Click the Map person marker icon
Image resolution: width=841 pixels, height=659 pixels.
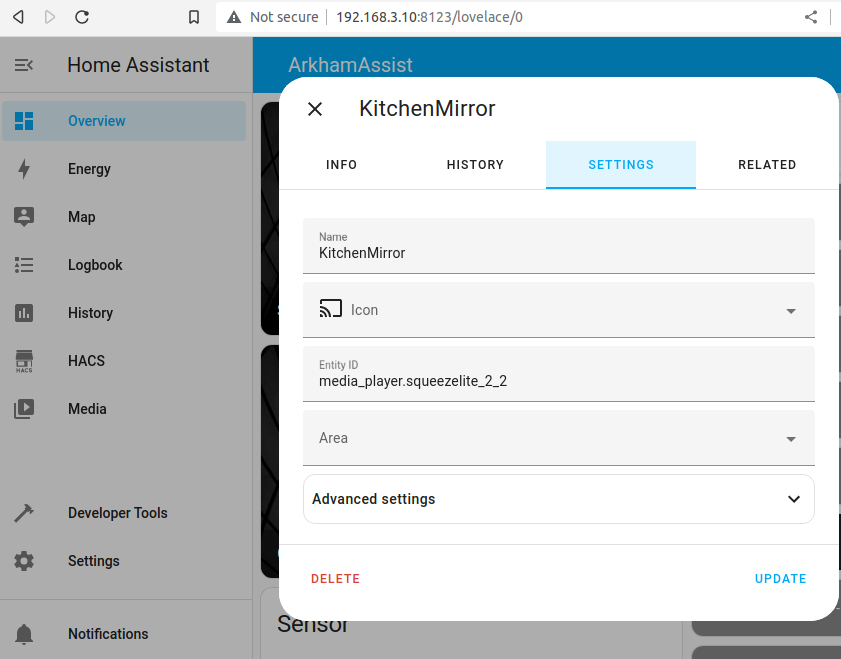[24, 217]
